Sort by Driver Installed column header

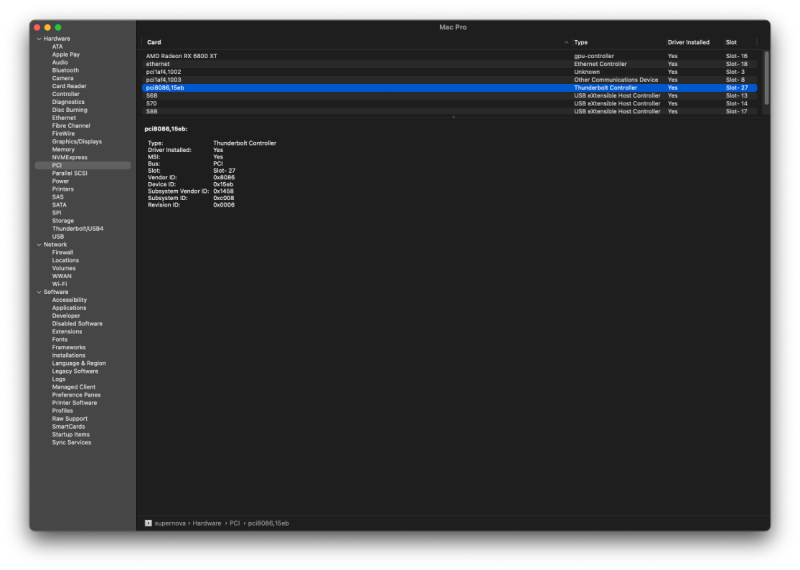[x=688, y=42]
